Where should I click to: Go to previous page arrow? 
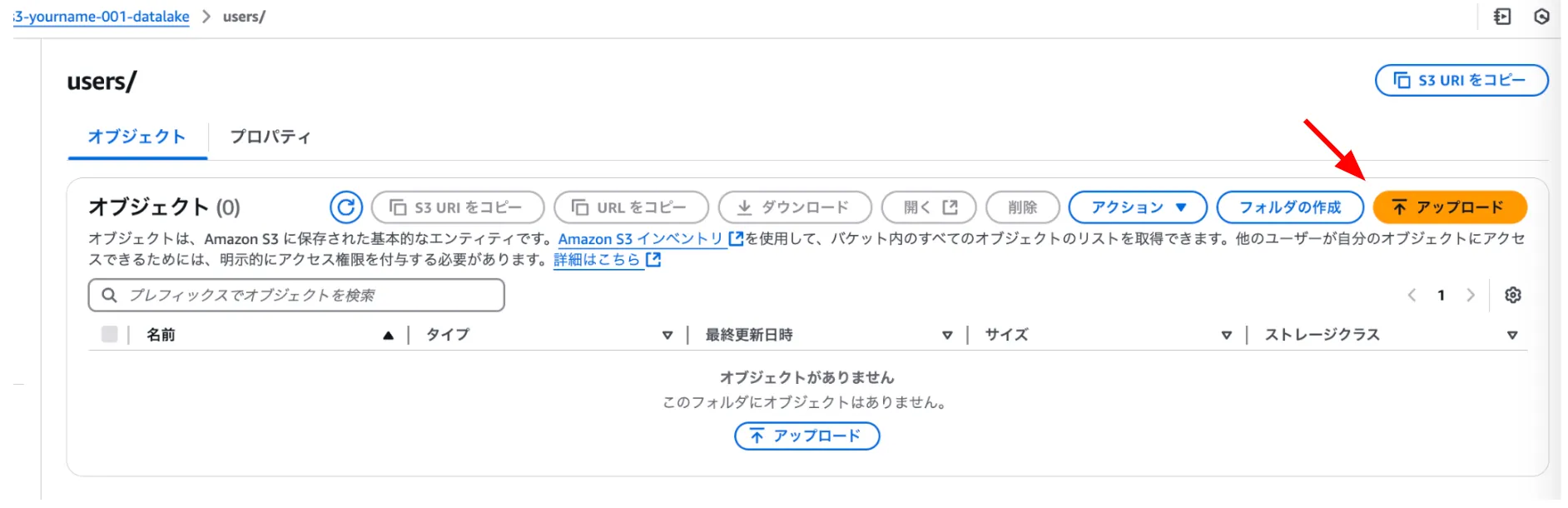[x=1412, y=295]
